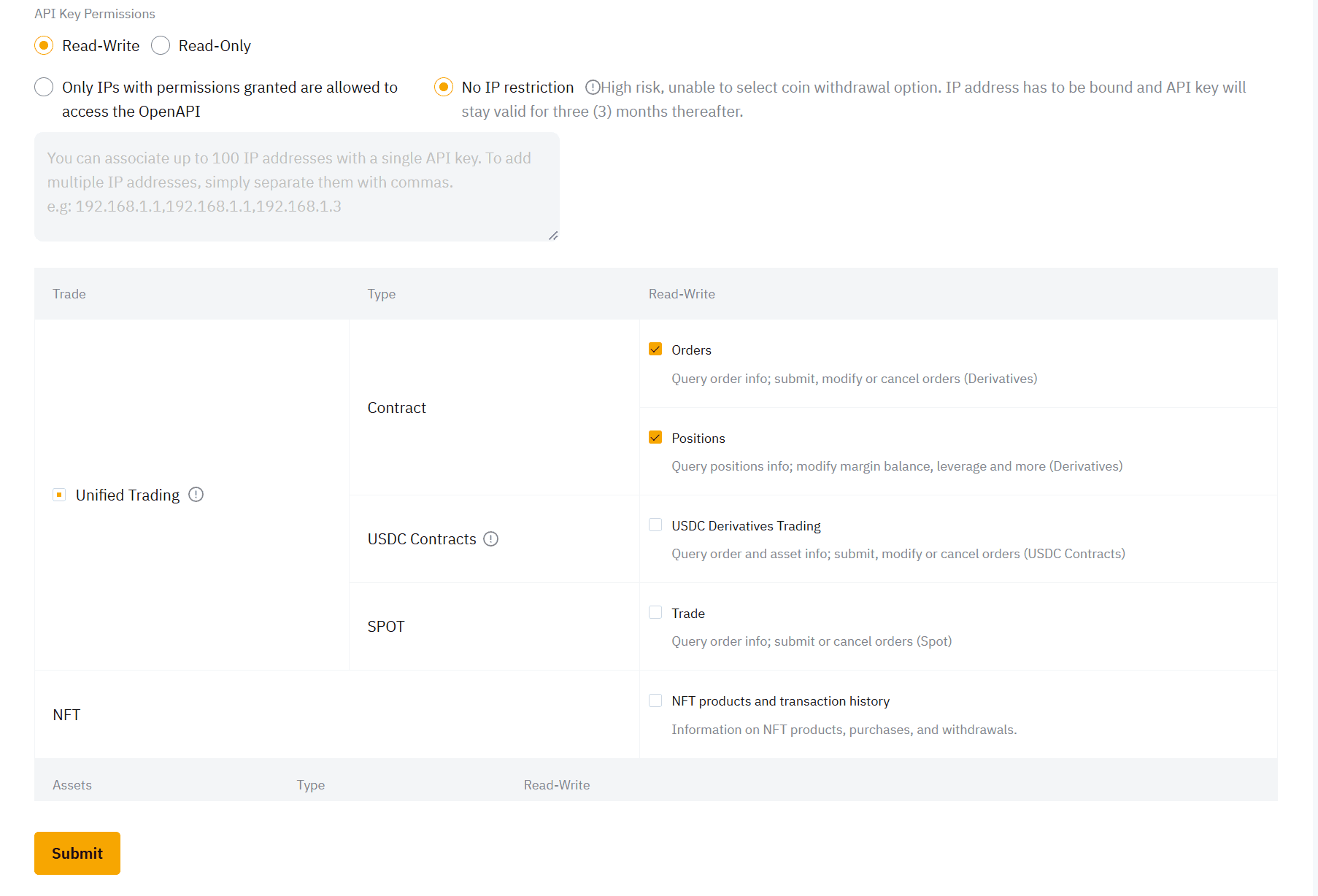The width and height of the screenshot is (1318, 896).
Task: Click the Positions permission label
Action: click(698, 438)
